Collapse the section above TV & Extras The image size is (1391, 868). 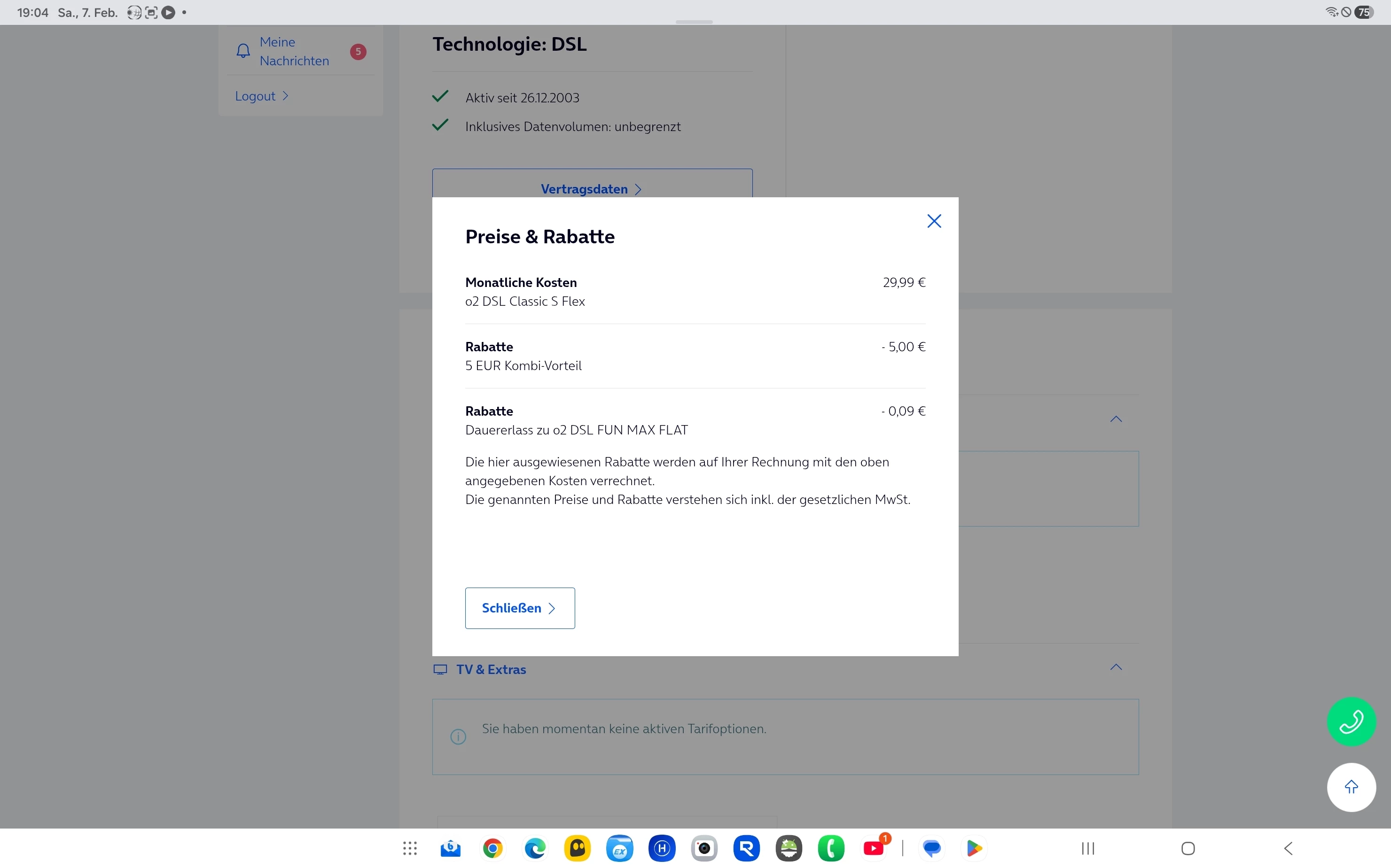tap(1115, 419)
